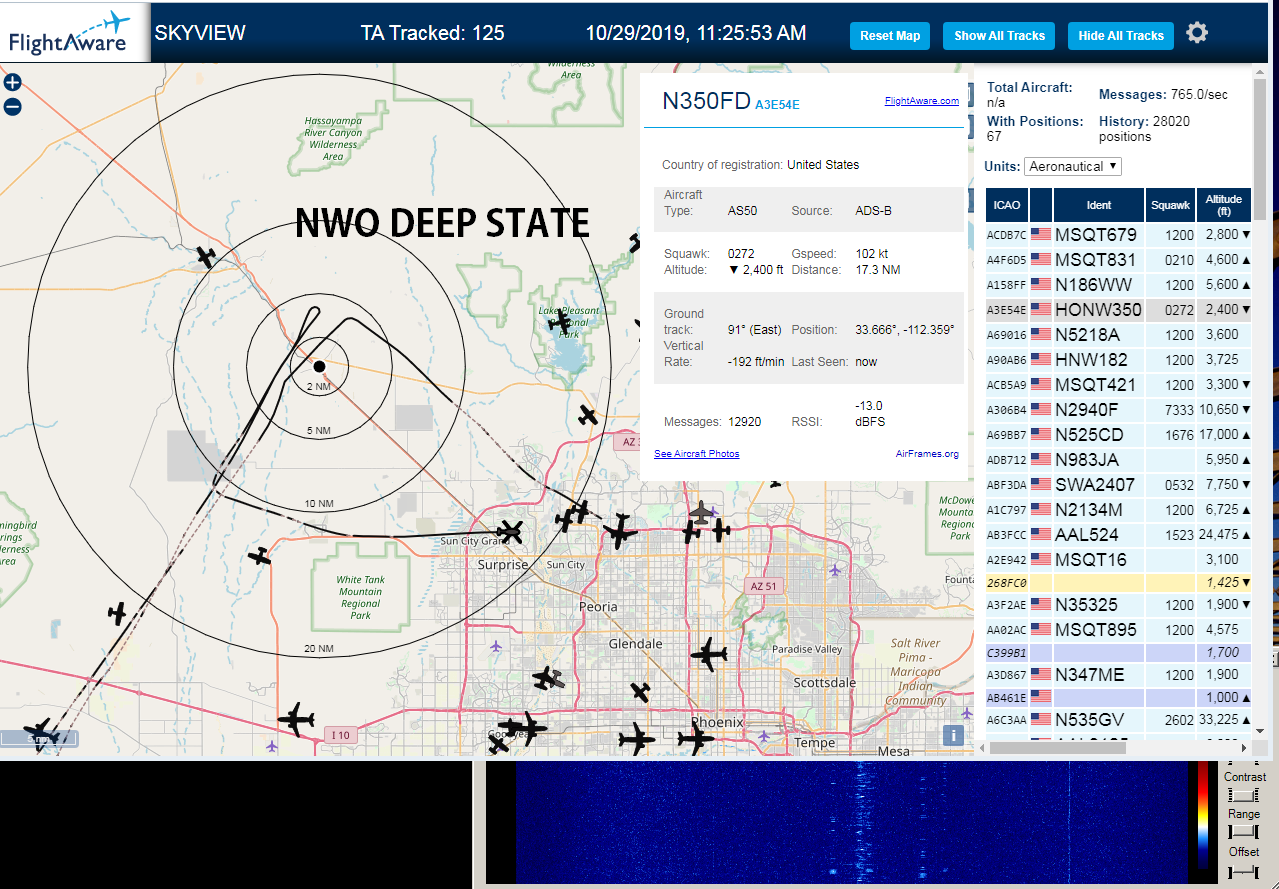Open AirFrames.org link
Image resolution: width=1279 pixels, height=889 pixels.
coord(927,454)
